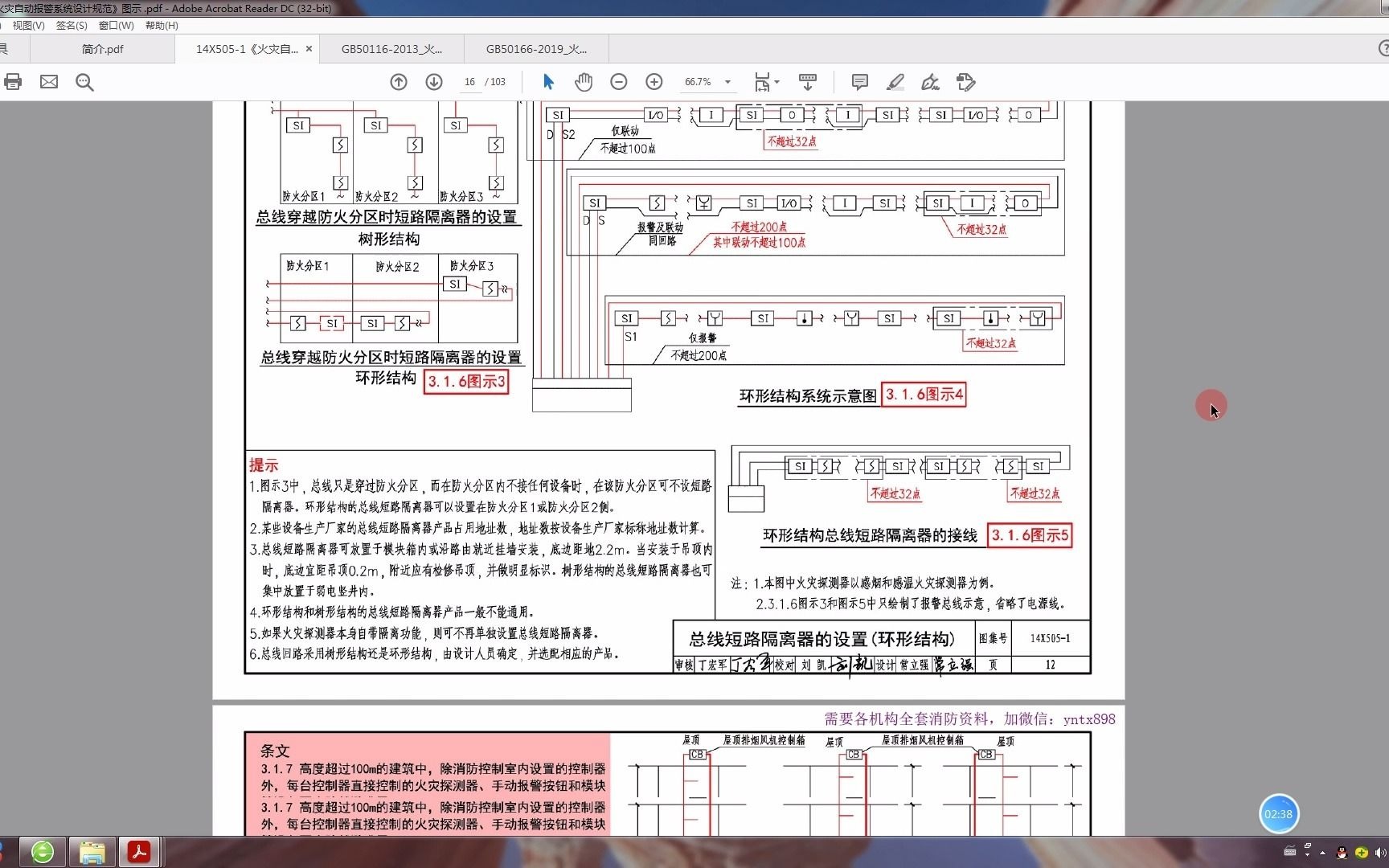Open the 签名(S) menu
The width and height of the screenshot is (1389, 868).
[72, 26]
